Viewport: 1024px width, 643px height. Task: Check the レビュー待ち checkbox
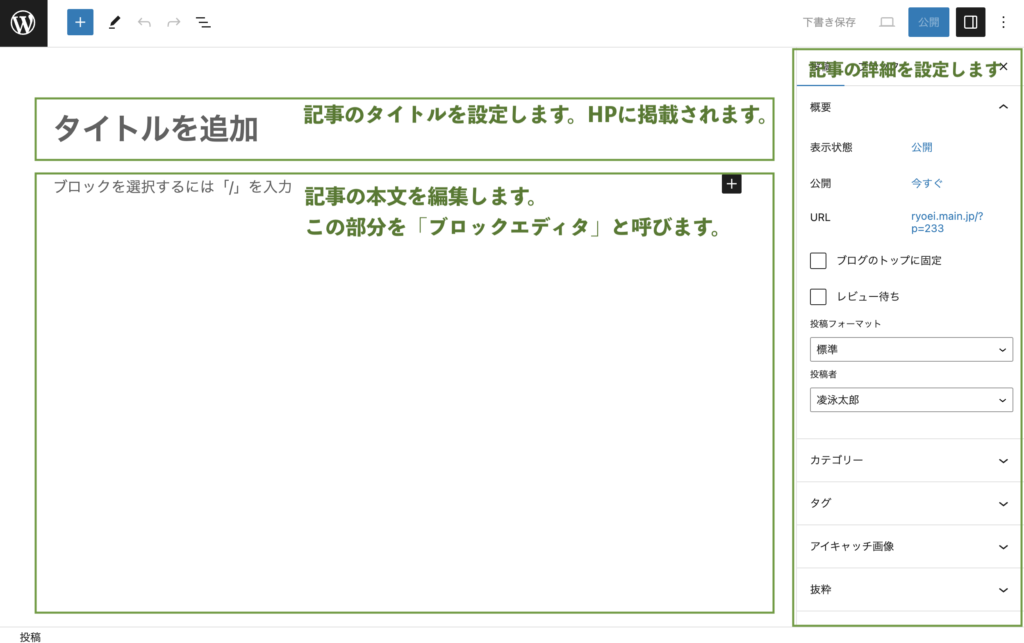click(818, 296)
